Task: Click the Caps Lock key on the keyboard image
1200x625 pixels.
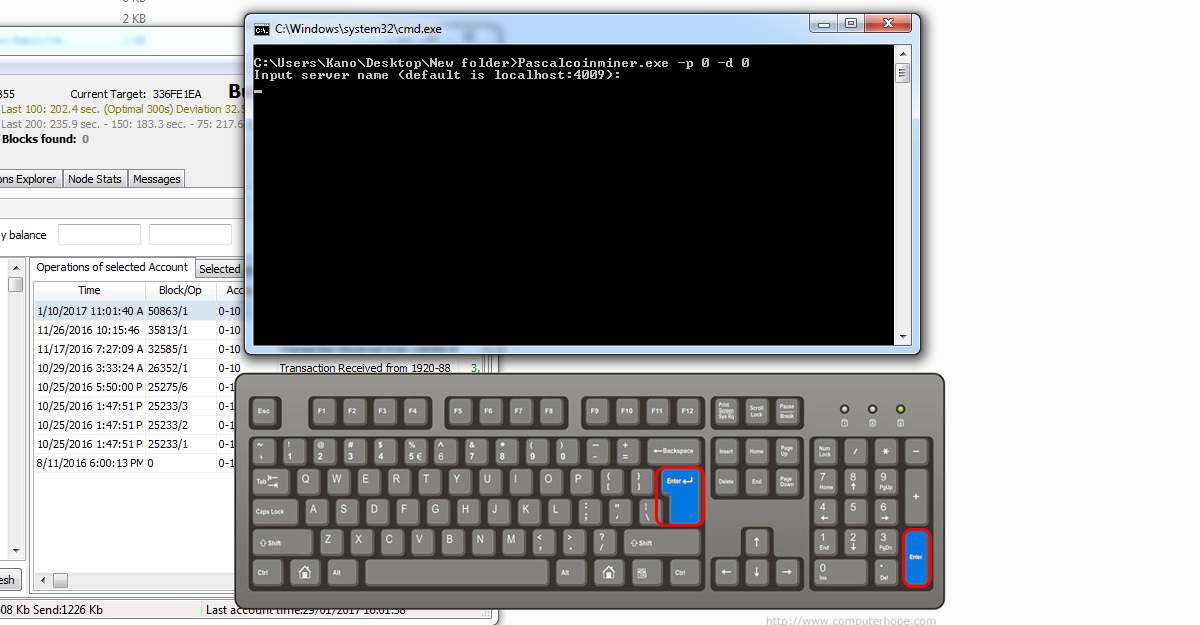Action: click(x=275, y=511)
